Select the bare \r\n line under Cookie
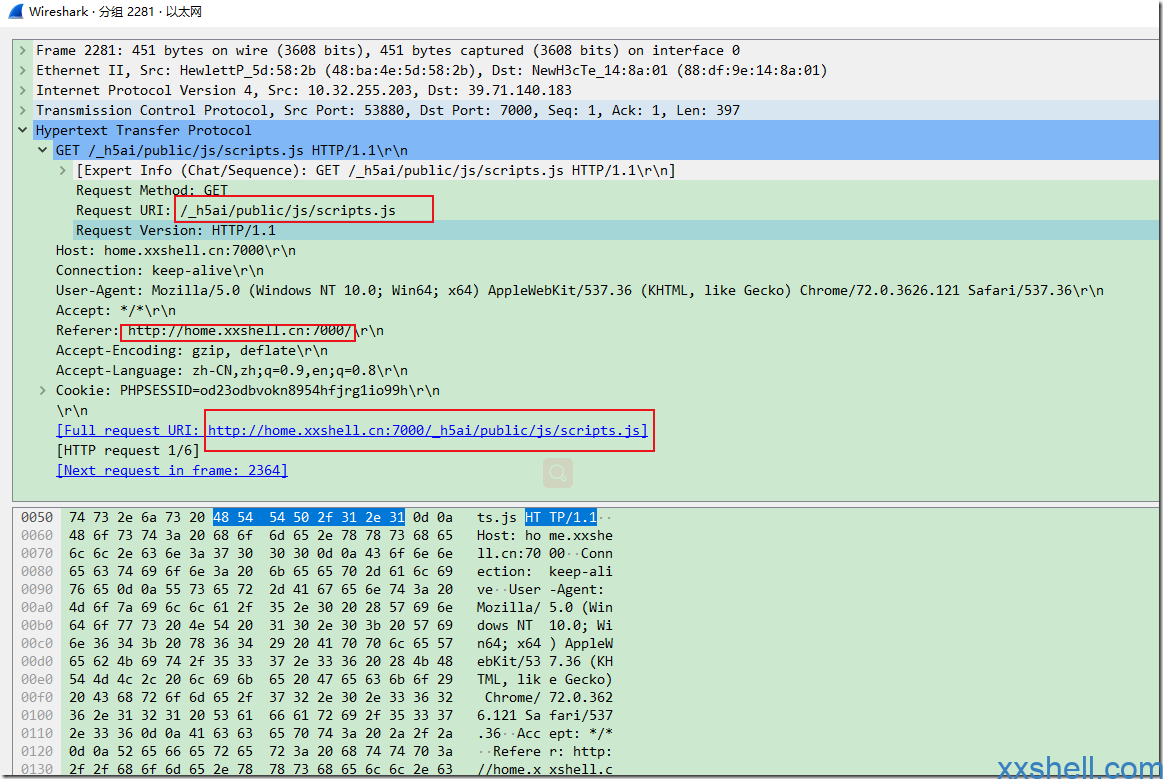Screen dimensions: 1163x779 pos(72,411)
